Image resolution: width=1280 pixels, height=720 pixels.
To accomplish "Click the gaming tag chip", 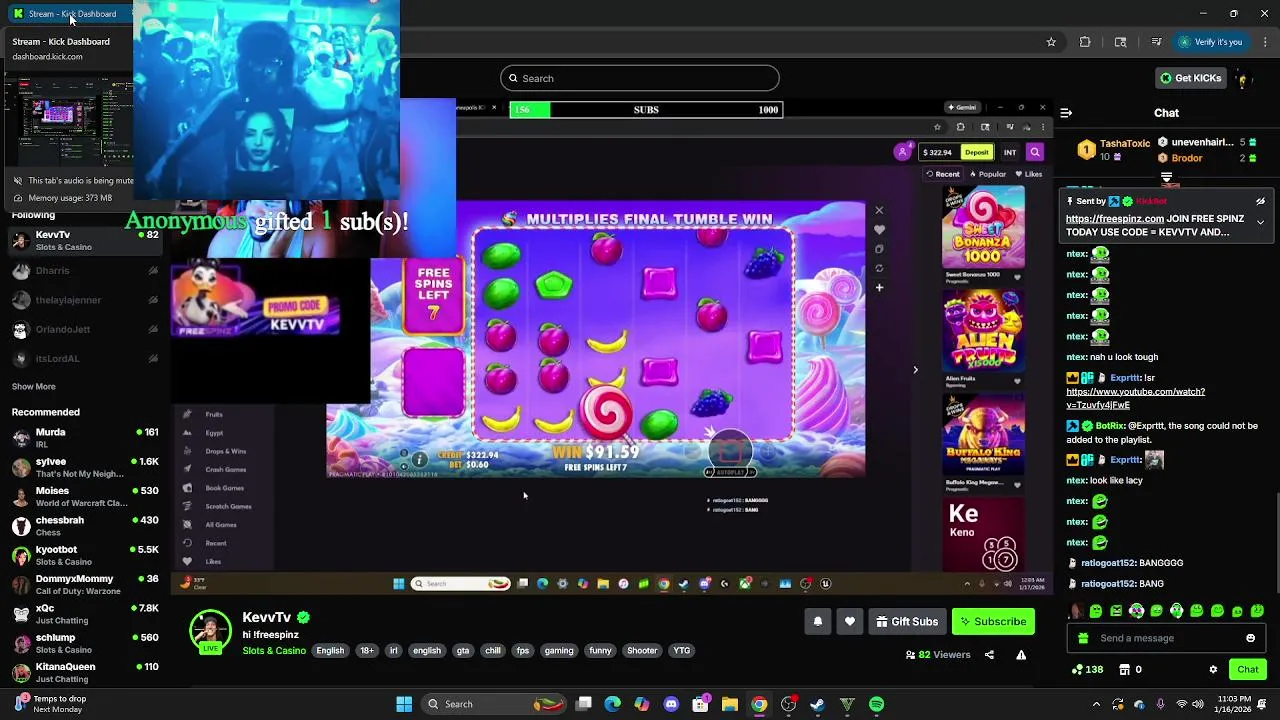I will point(559,651).
